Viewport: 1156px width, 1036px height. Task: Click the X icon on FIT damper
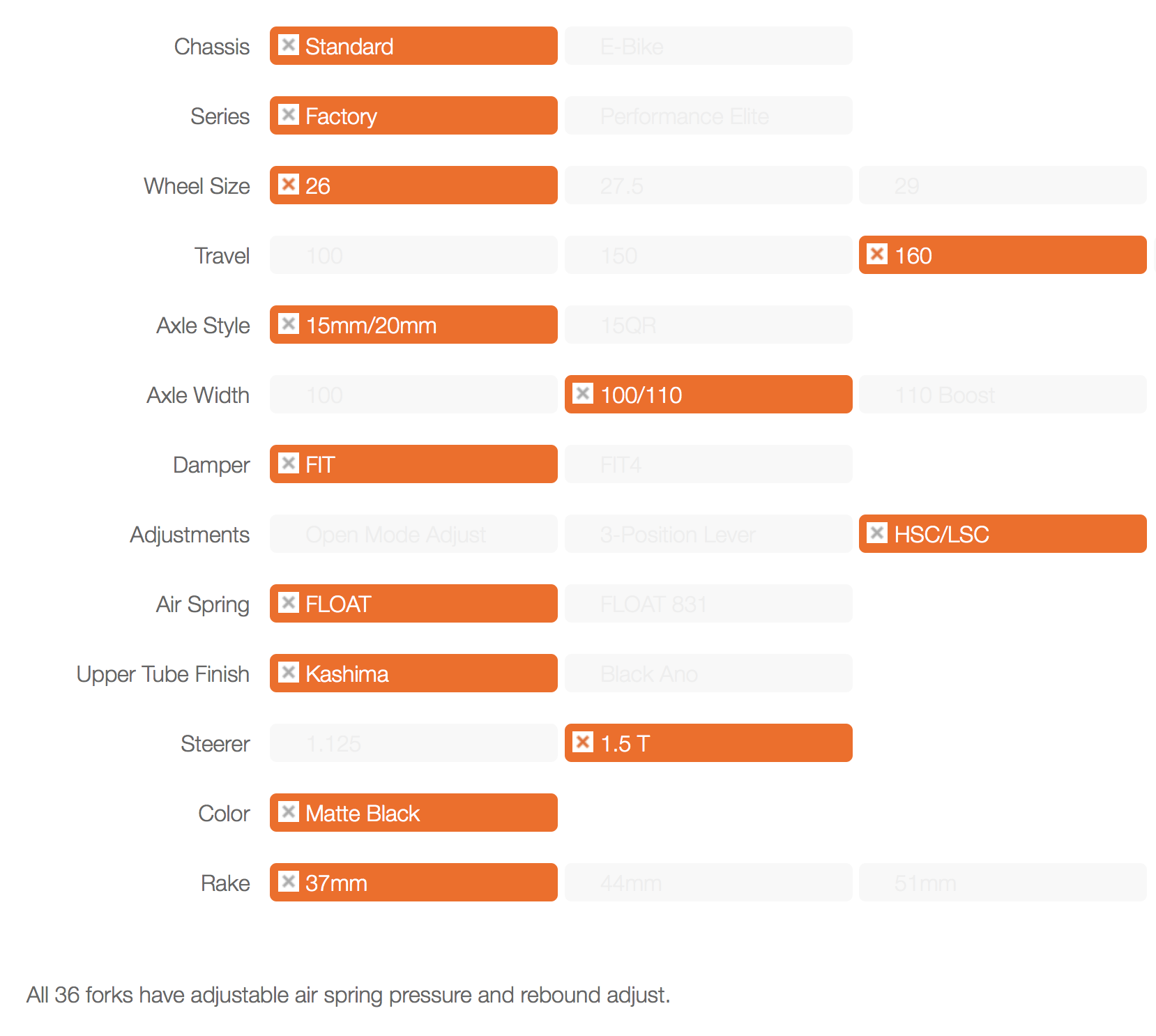click(289, 464)
